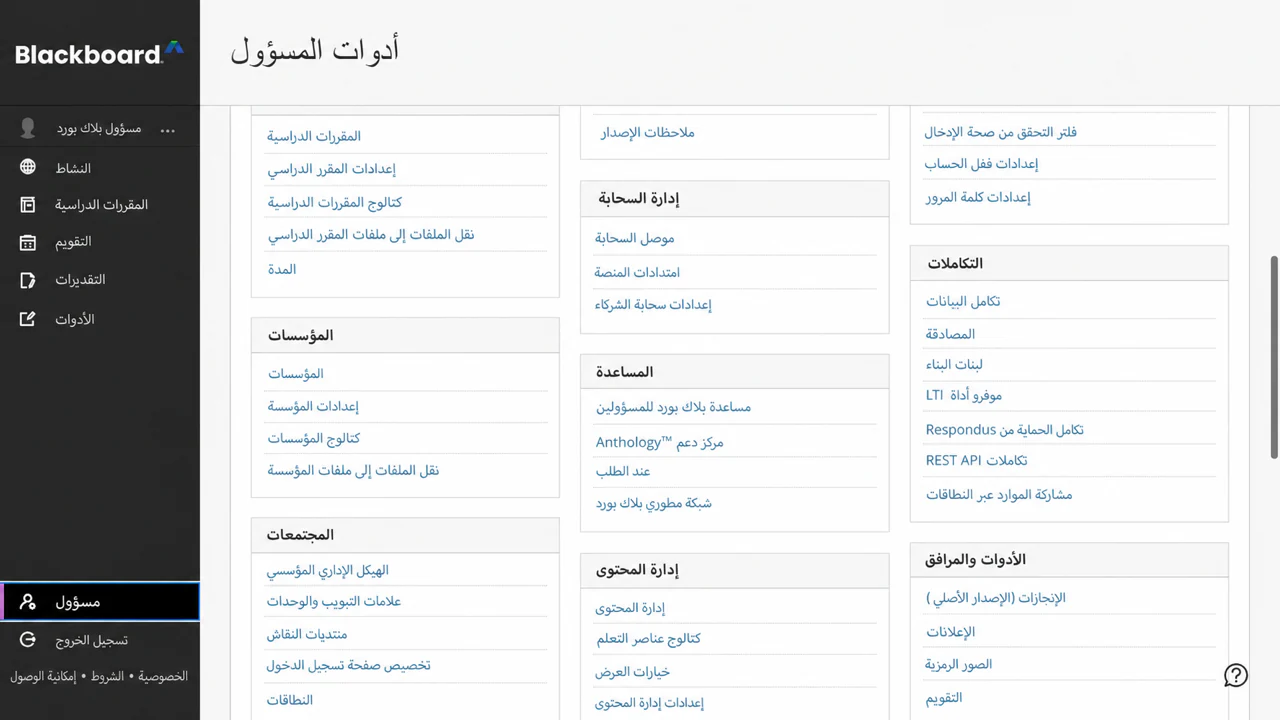Go to علامات التبويب والوحدات
Viewport: 1280px width, 720px height.
coord(334,601)
